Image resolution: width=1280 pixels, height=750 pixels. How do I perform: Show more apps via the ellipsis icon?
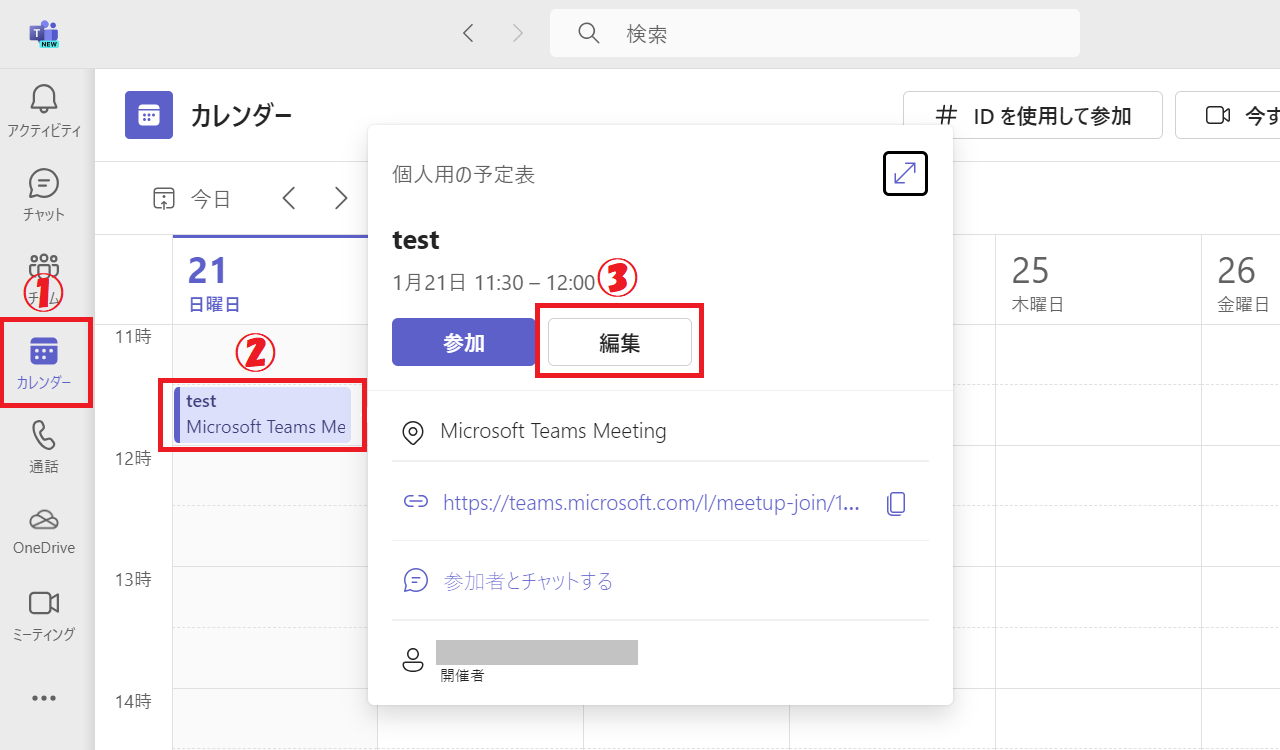coord(44,698)
